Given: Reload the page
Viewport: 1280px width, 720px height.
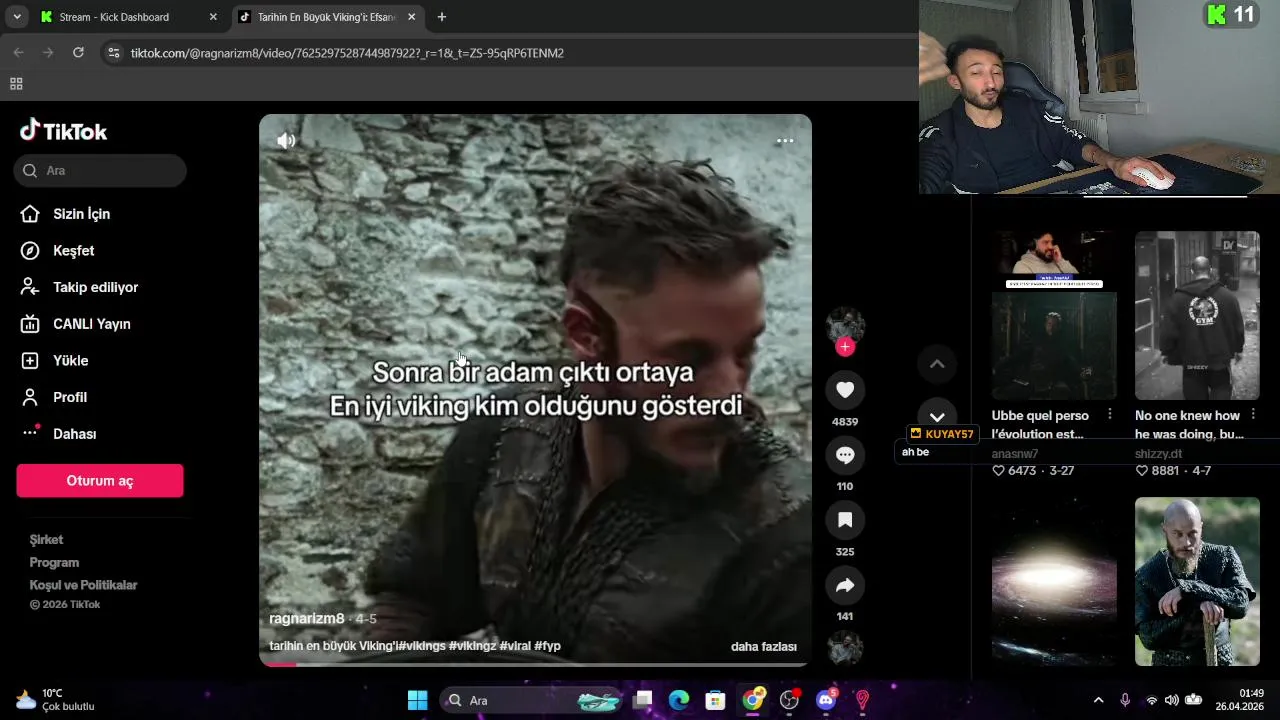Looking at the screenshot, I should [78, 53].
